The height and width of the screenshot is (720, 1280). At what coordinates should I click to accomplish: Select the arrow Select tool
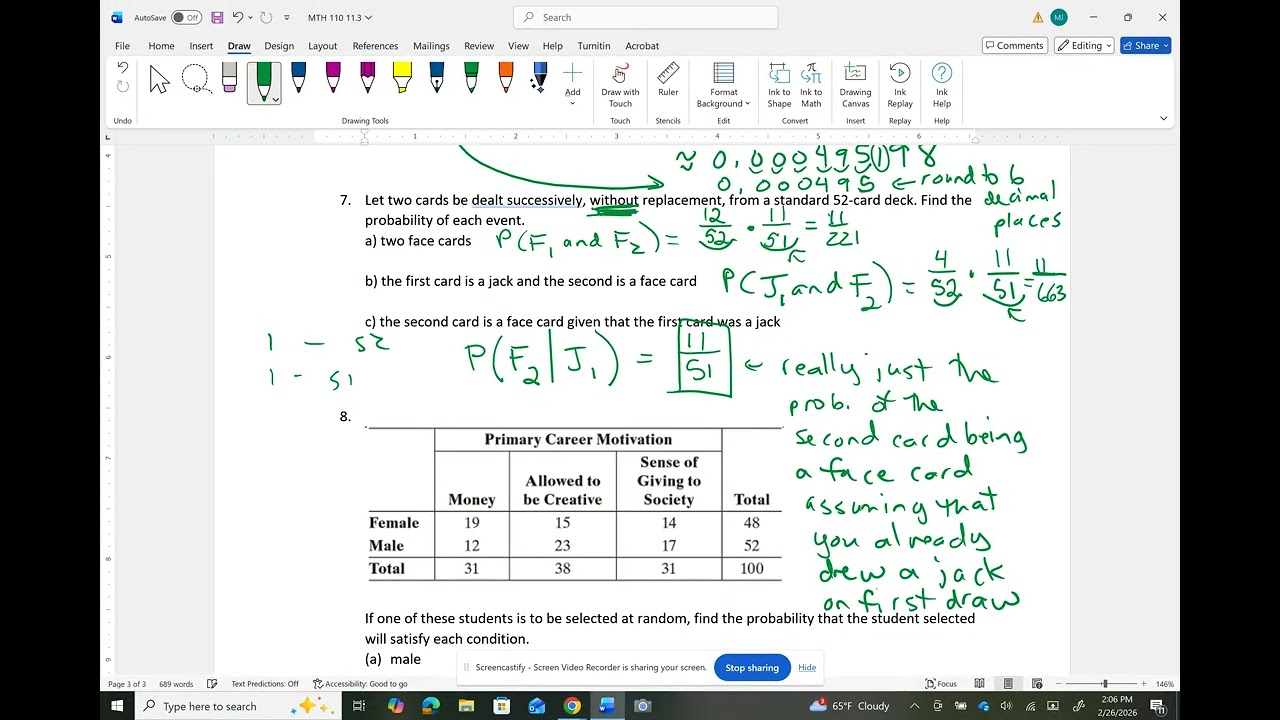159,80
